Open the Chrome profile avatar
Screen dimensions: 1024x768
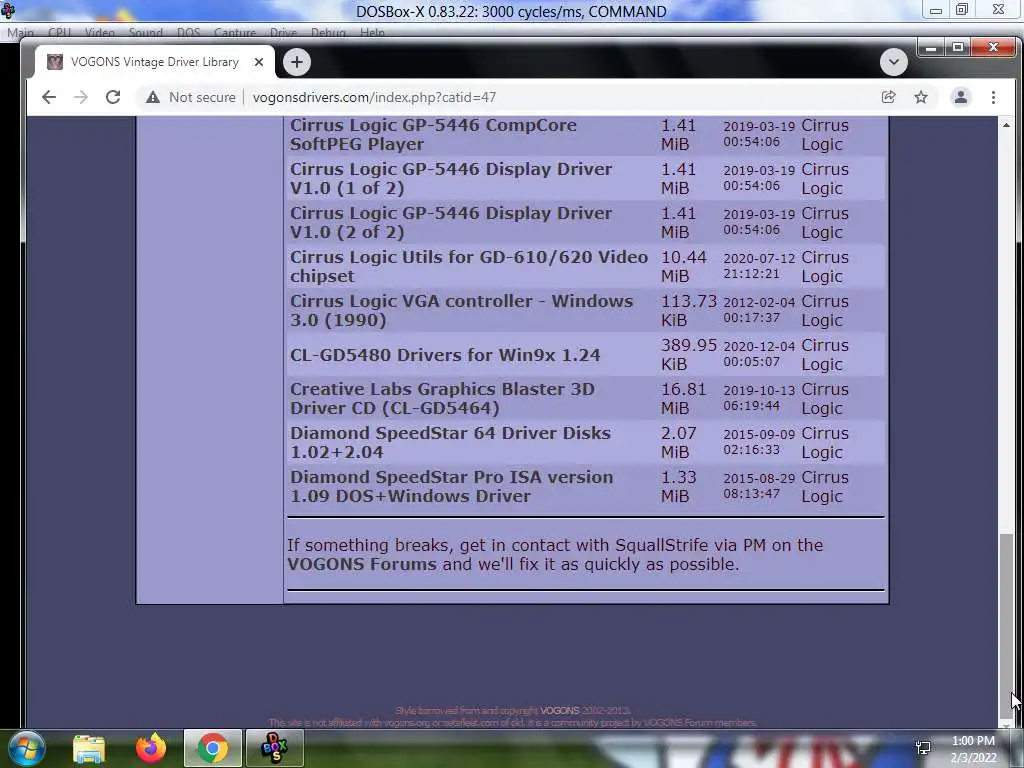click(961, 97)
